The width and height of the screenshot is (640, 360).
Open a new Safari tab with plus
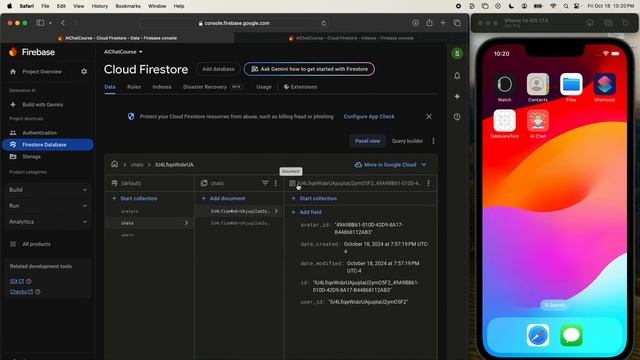(443, 23)
